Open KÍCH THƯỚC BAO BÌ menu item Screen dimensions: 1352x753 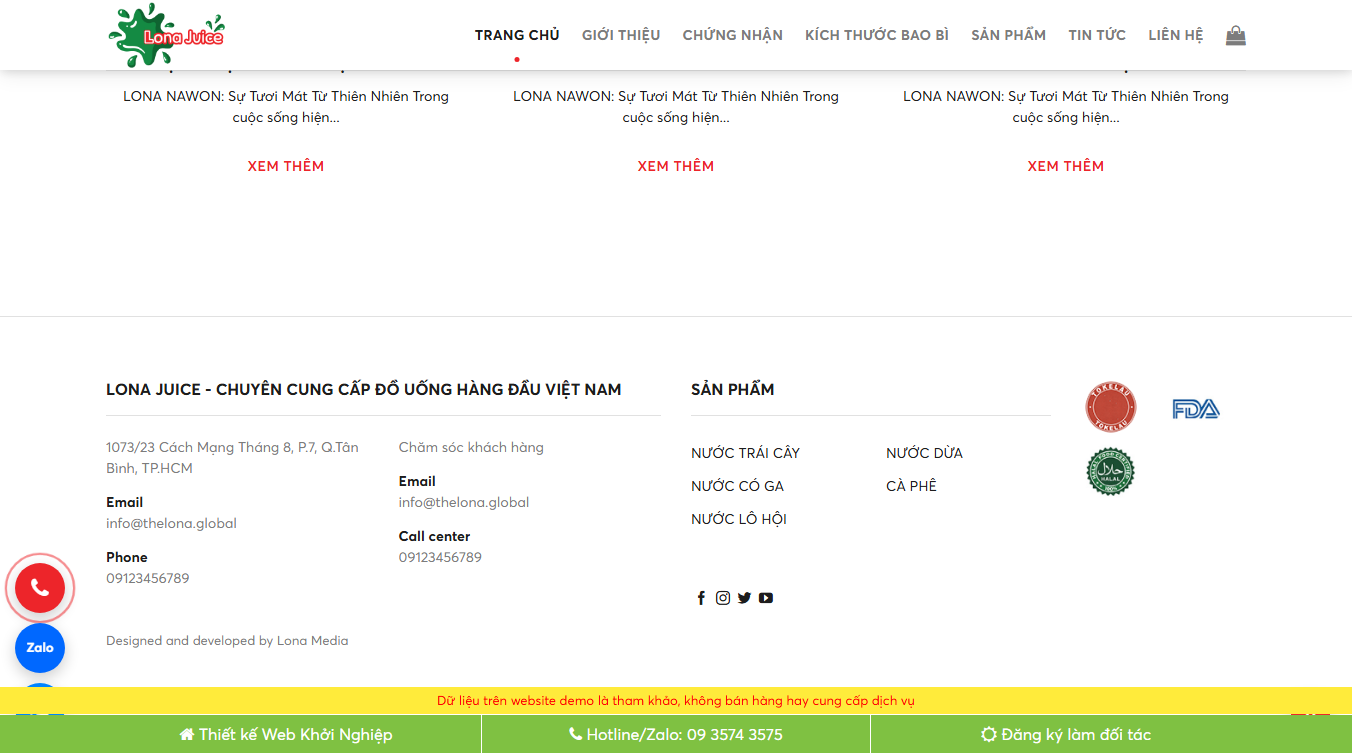tap(877, 35)
